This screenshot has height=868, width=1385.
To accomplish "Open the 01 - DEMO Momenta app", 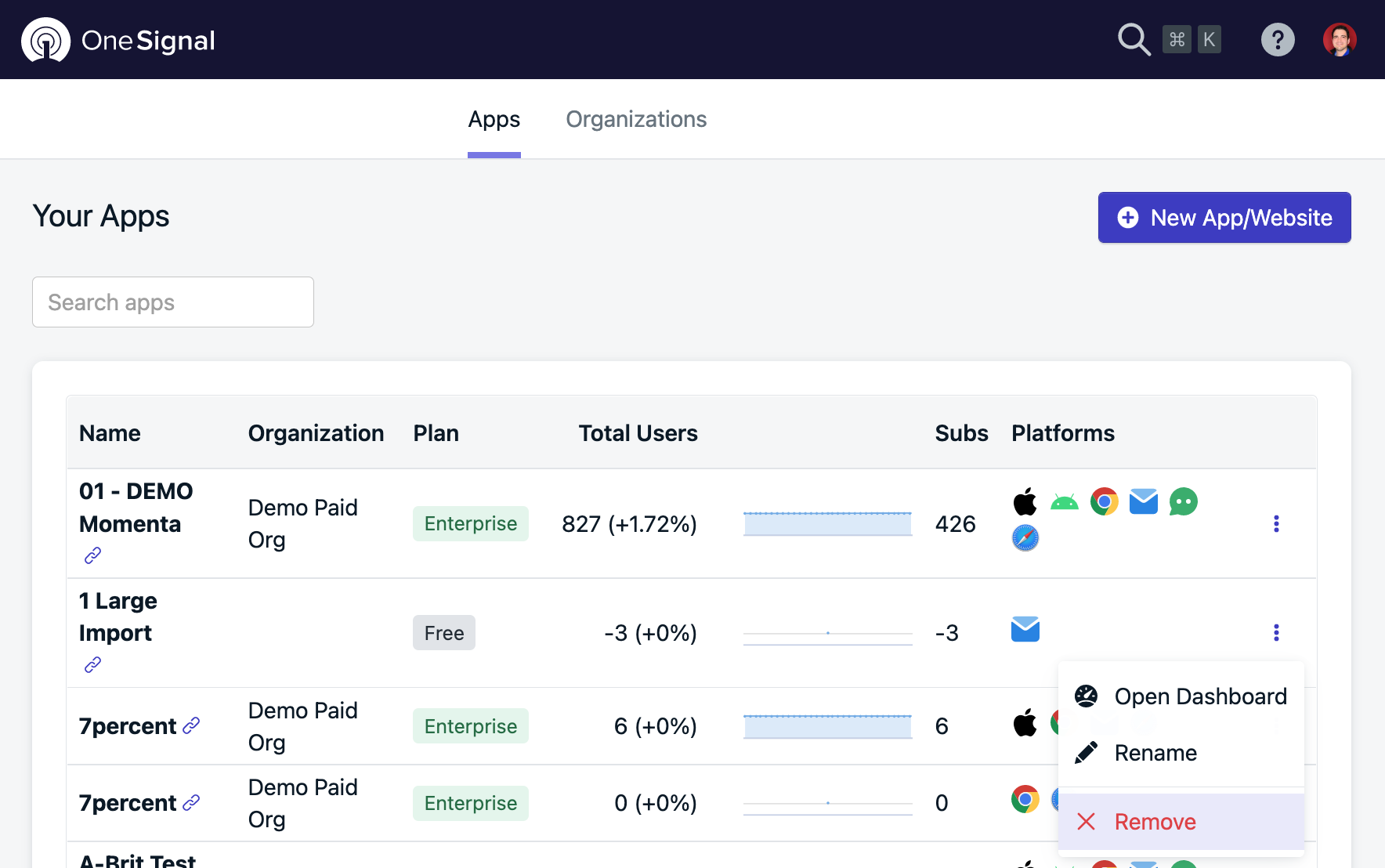I will pos(136,508).
